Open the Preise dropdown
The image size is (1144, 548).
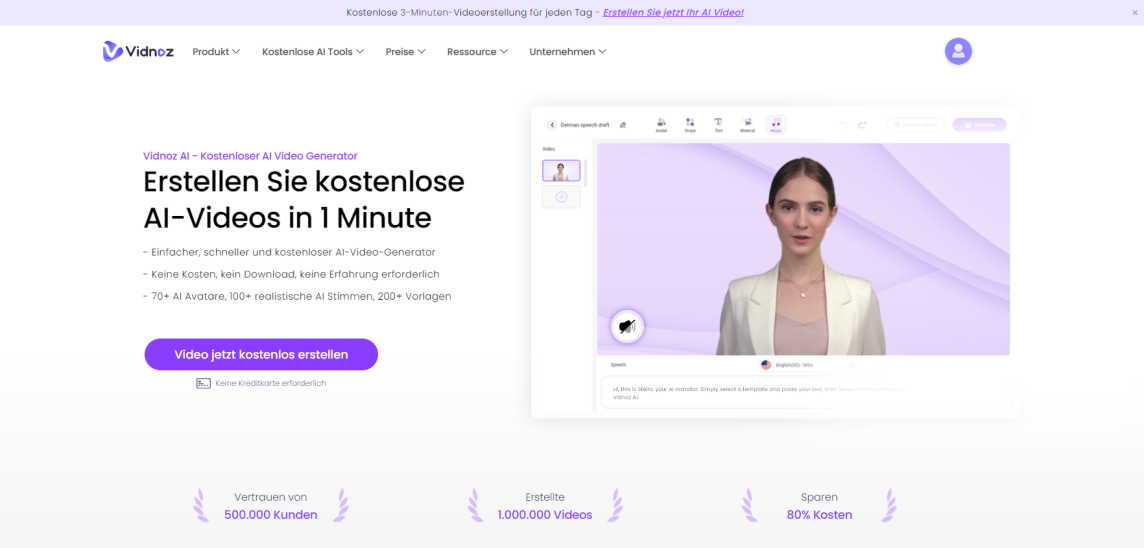click(x=405, y=52)
